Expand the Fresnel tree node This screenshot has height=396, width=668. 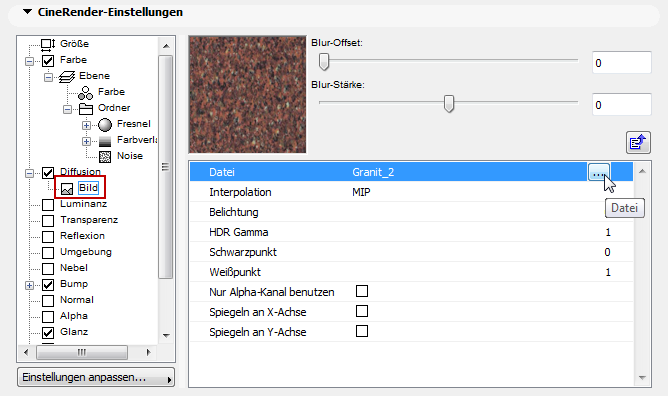[86, 125]
